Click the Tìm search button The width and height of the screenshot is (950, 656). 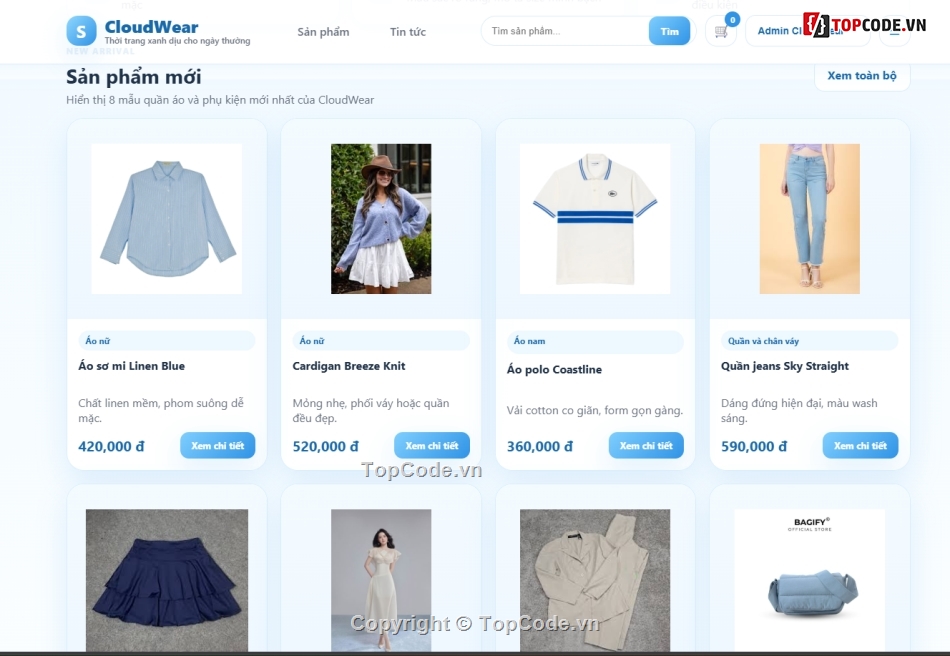(669, 31)
